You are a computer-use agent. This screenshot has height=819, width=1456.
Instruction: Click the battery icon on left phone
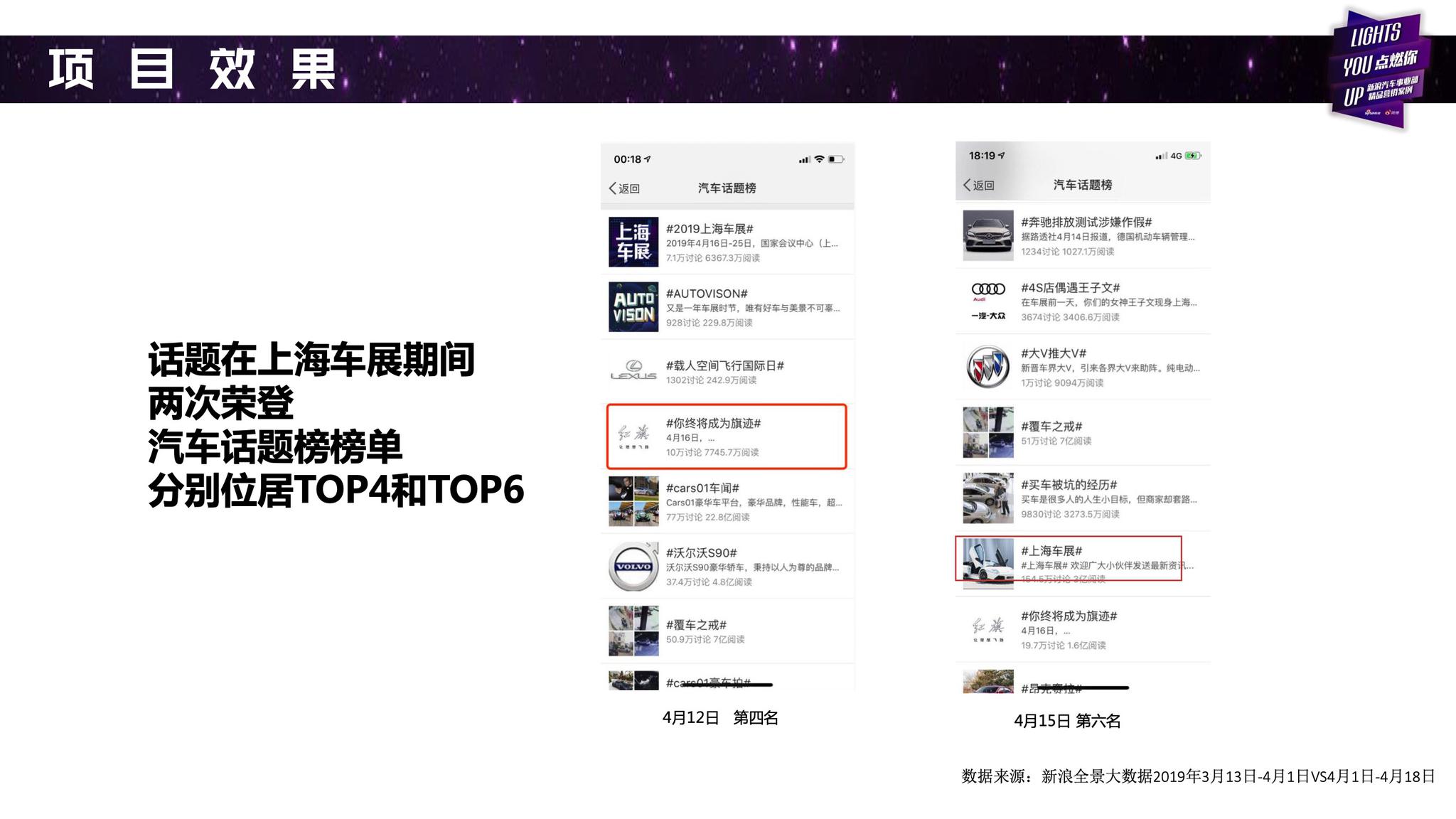tap(836, 159)
